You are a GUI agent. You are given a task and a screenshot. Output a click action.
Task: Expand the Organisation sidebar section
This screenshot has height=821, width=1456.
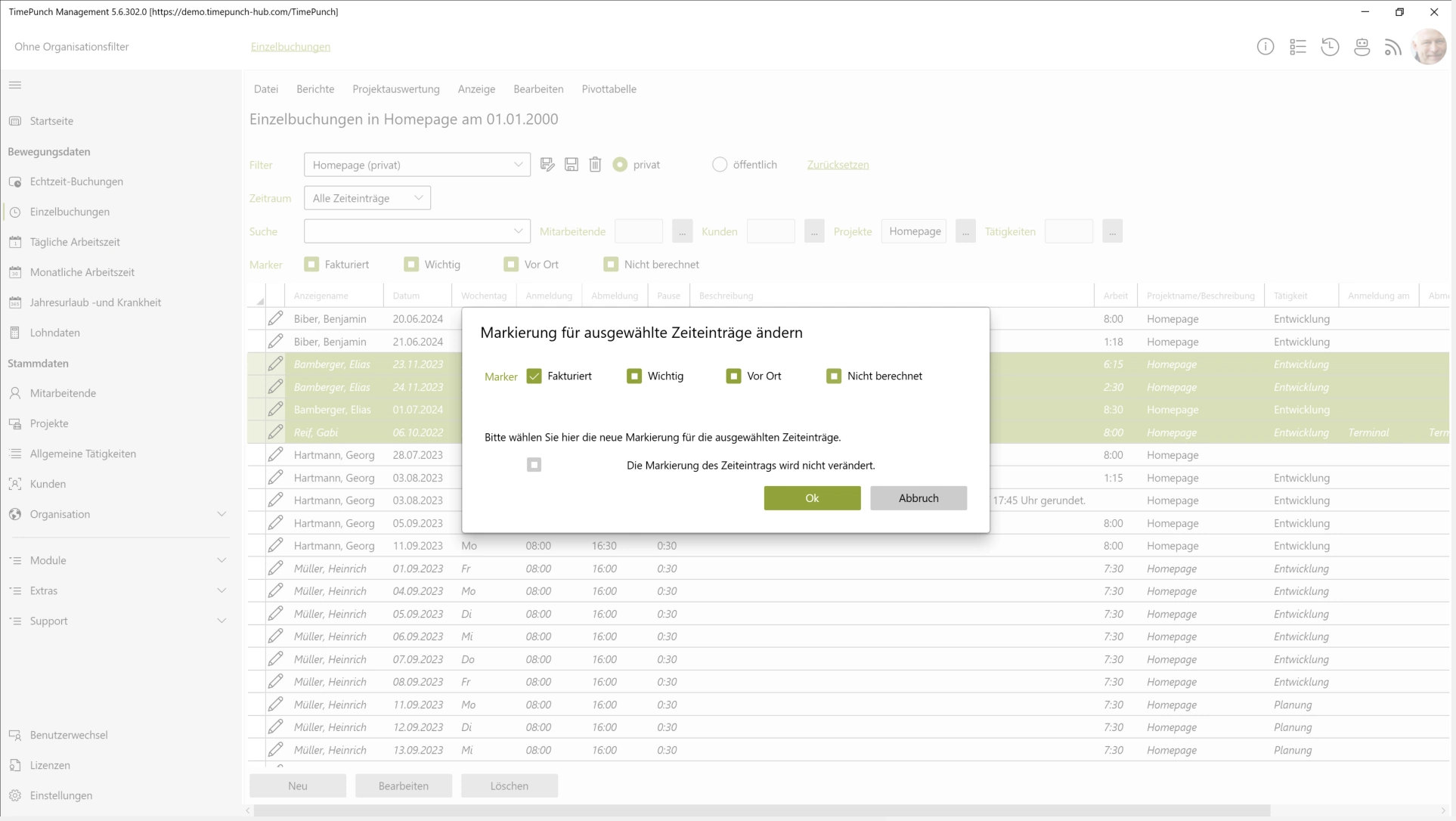click(x=221, y=514)
